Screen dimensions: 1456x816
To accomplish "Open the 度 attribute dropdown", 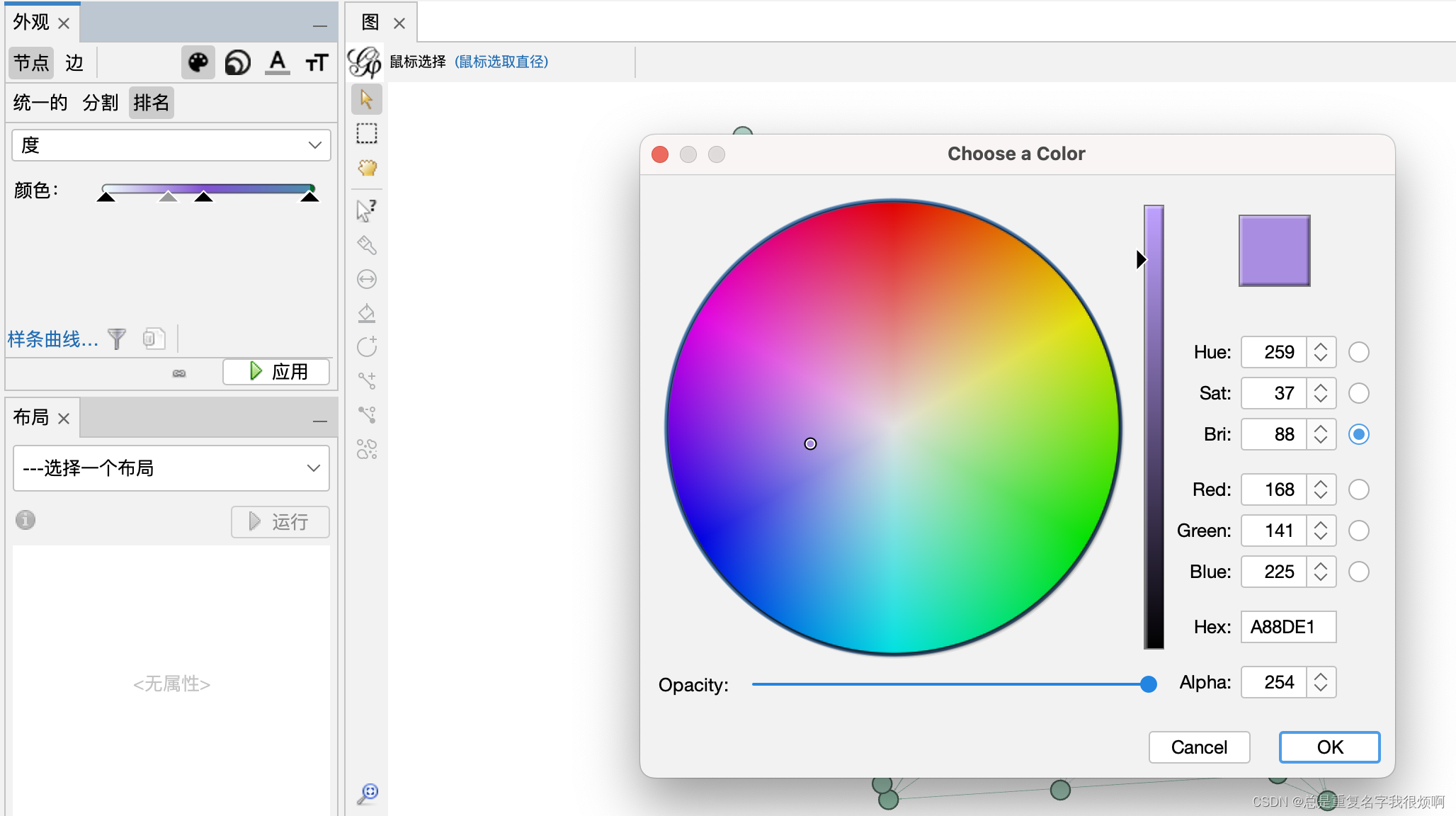I will (x=171, y=145).
